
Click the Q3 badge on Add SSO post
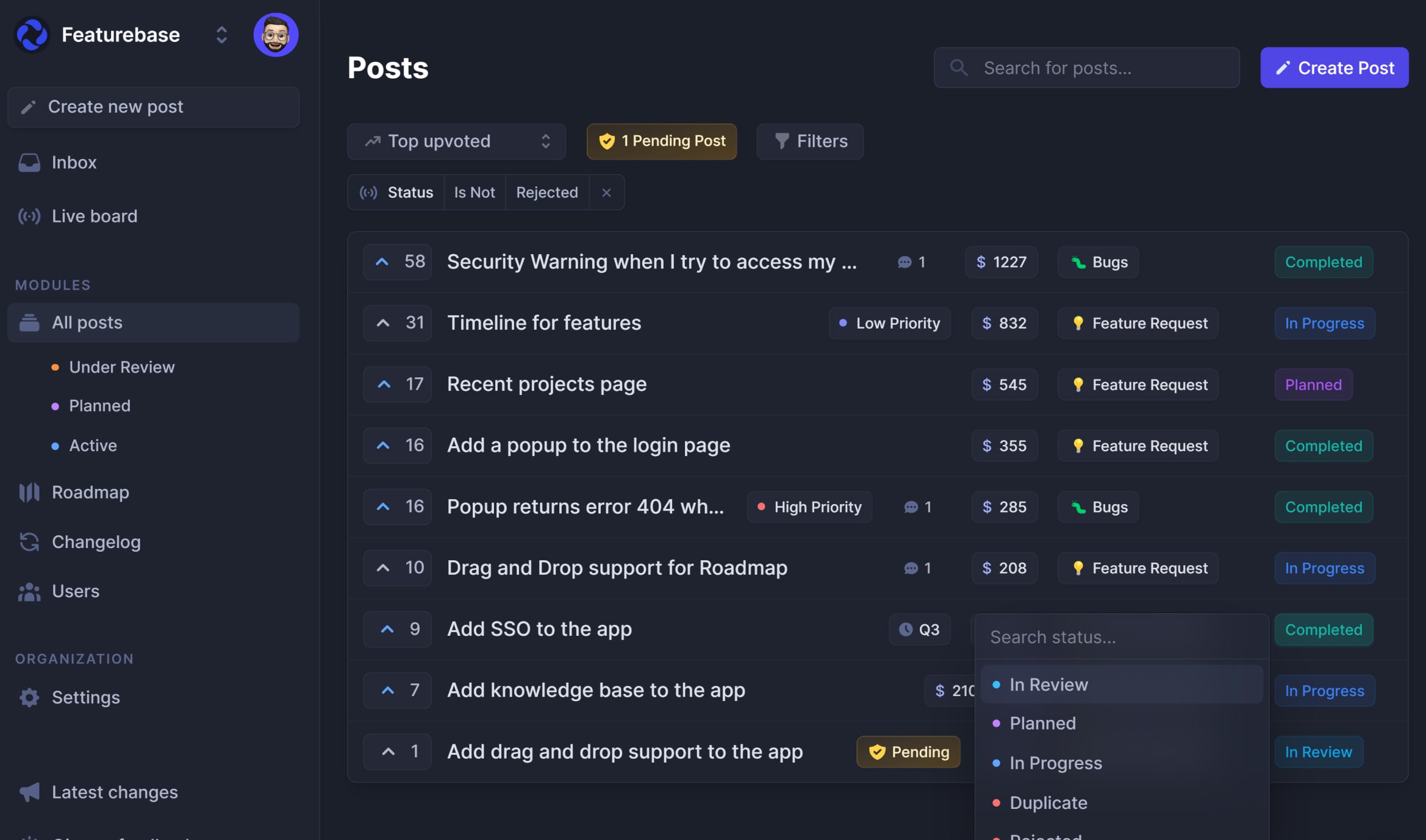[x=919, y=630]
